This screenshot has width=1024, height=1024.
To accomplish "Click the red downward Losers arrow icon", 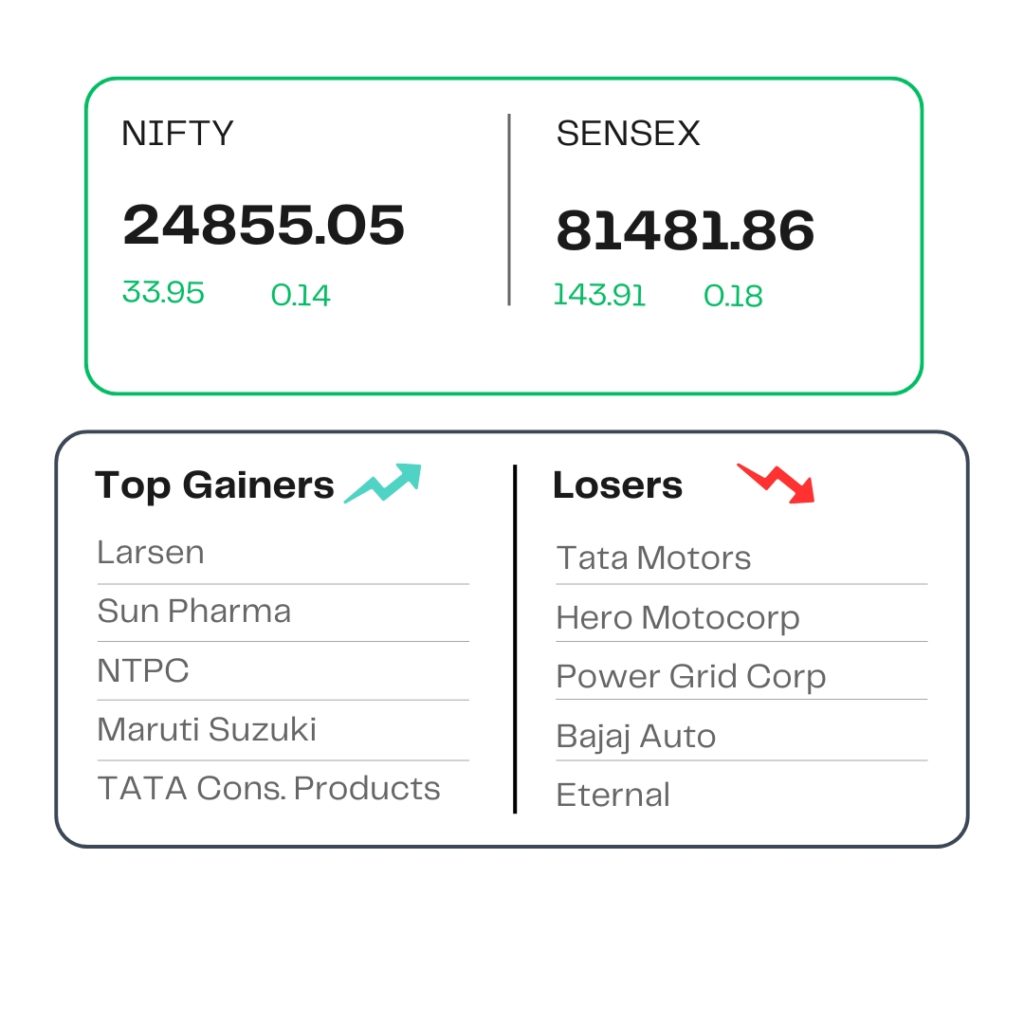I will [776, 484].
